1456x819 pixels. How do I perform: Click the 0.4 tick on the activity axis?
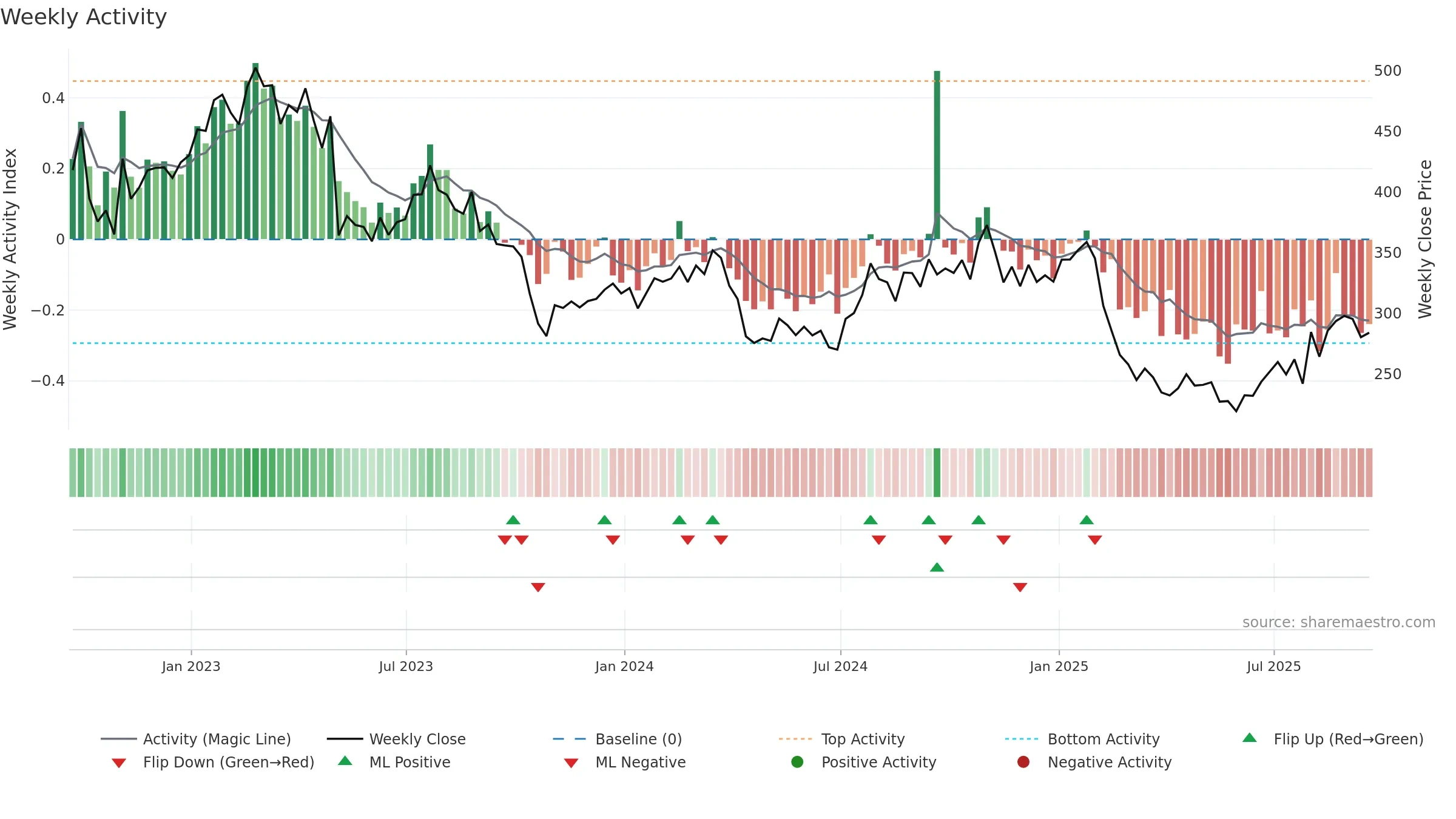(53, 98)
